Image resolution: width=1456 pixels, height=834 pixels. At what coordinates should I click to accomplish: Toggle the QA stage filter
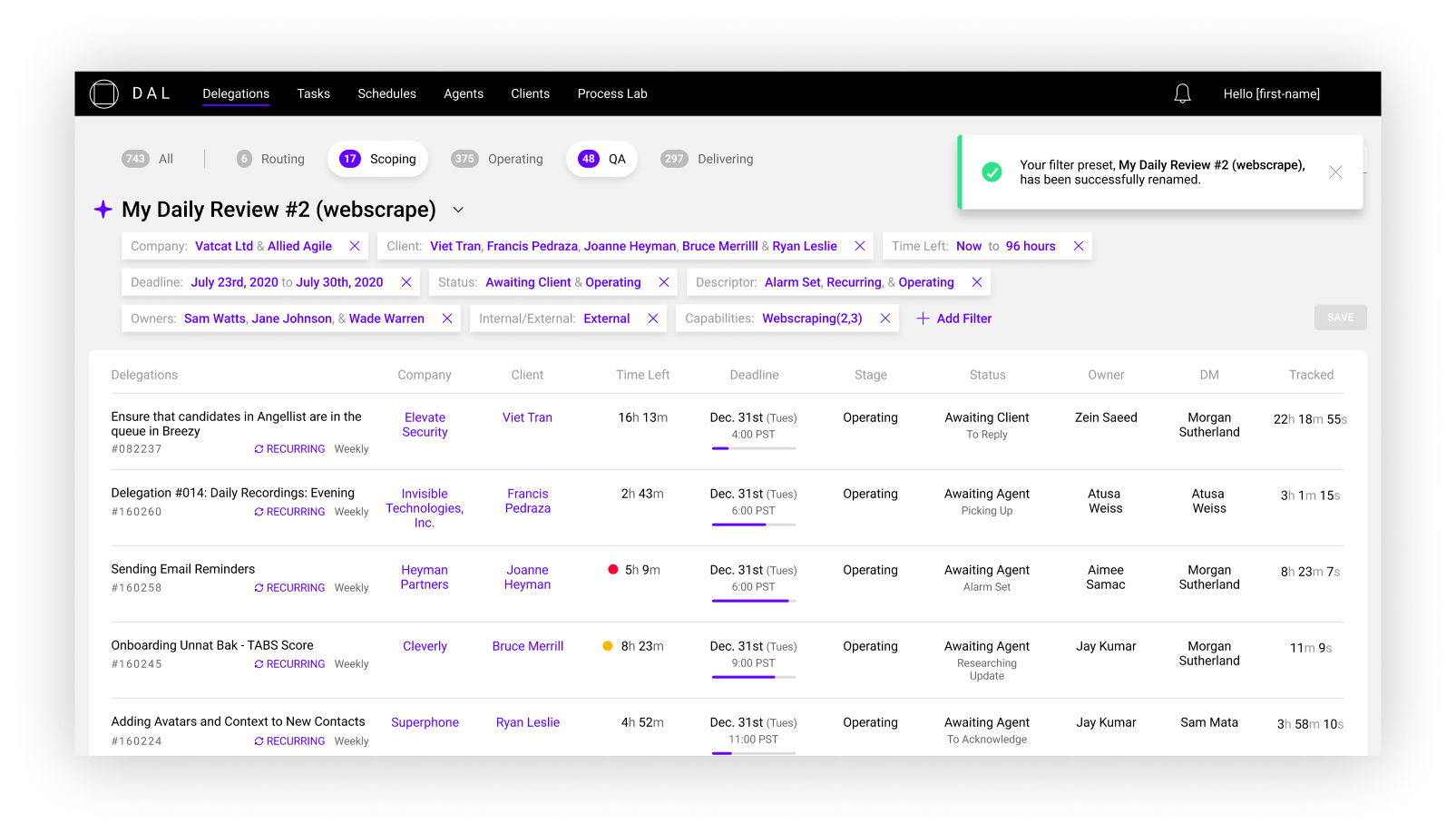(x=601, y=159)
